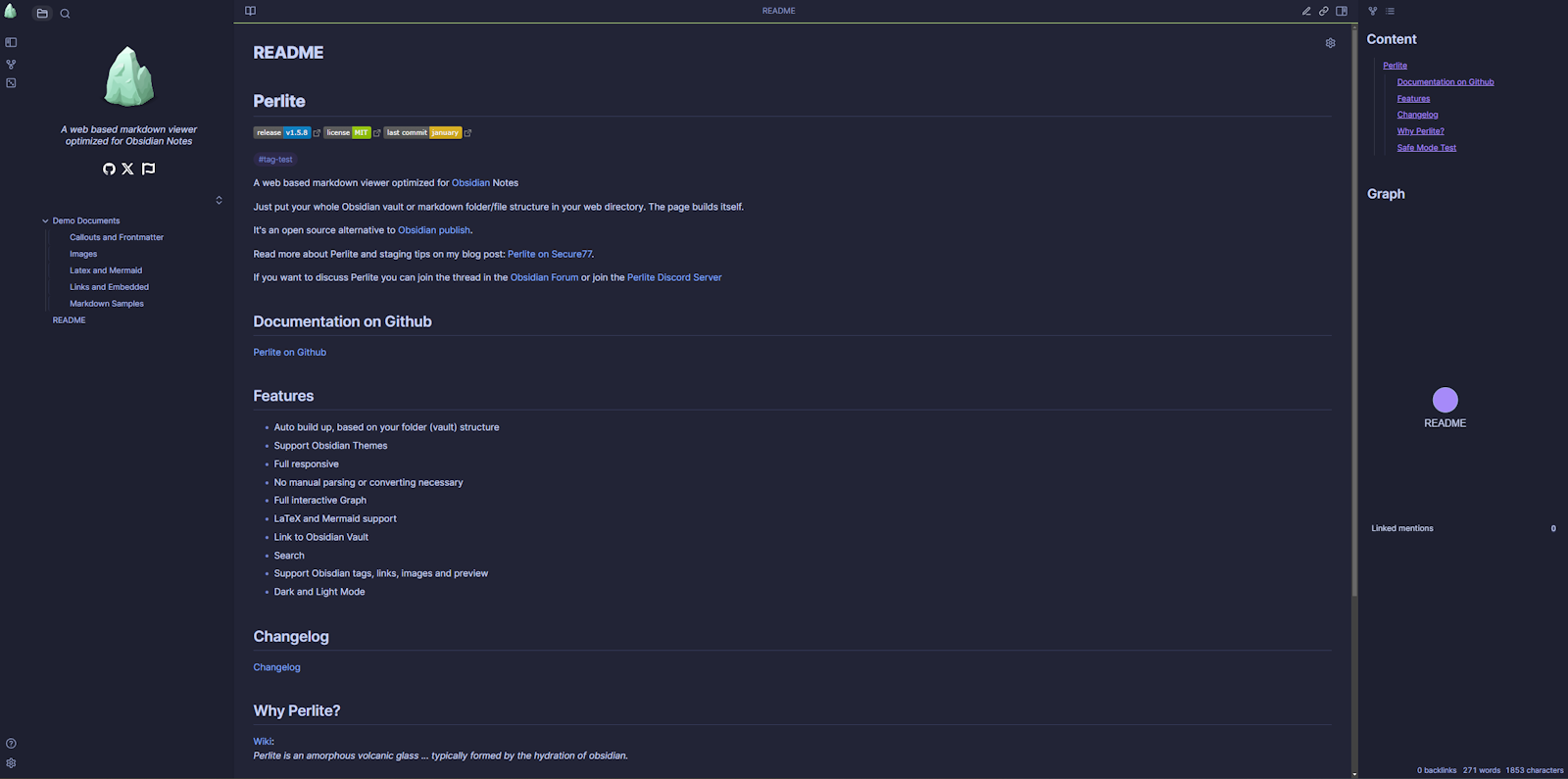Toggle reading view book icon

click(250, 11)
